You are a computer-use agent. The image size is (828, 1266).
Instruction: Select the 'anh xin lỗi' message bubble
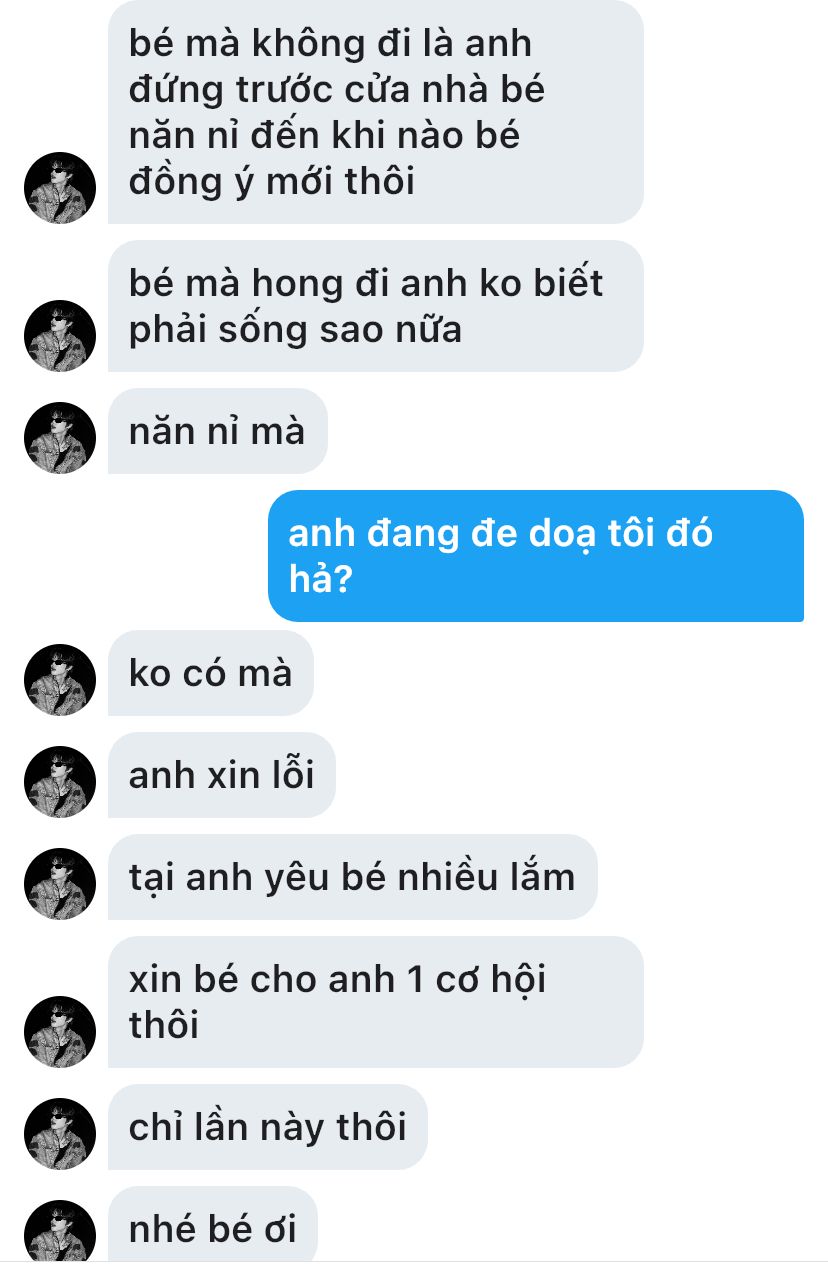pos(221,775)
